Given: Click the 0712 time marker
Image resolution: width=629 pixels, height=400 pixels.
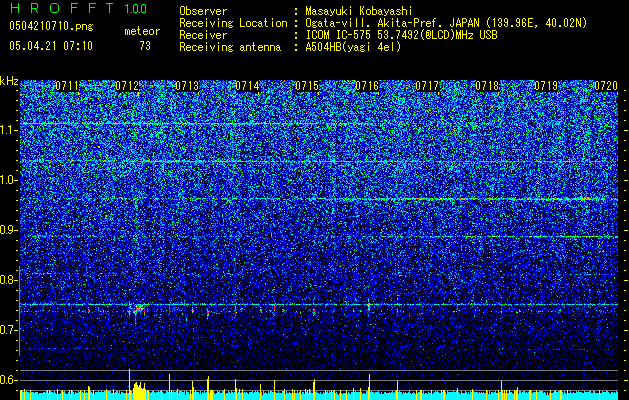Looking at the screenshot, I should tap(127, 86).
